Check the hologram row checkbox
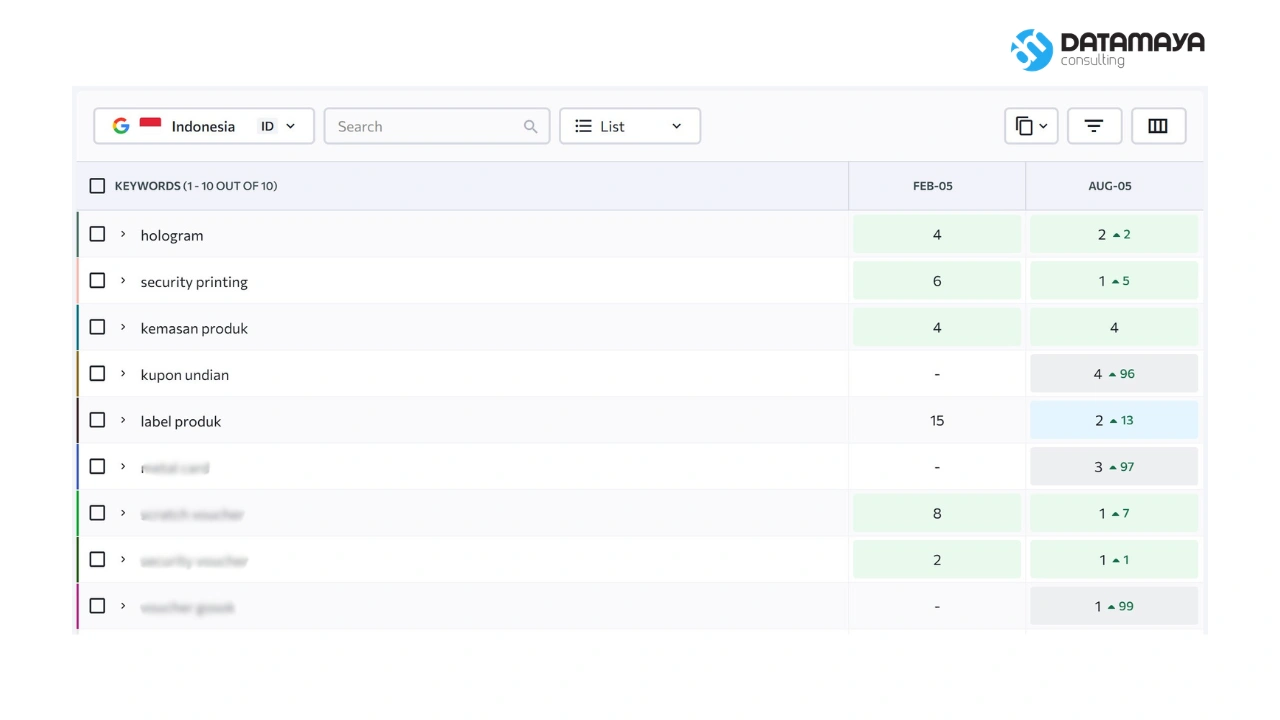Image resolution: width=1280 pixels, height=720 pixels. 97,234
